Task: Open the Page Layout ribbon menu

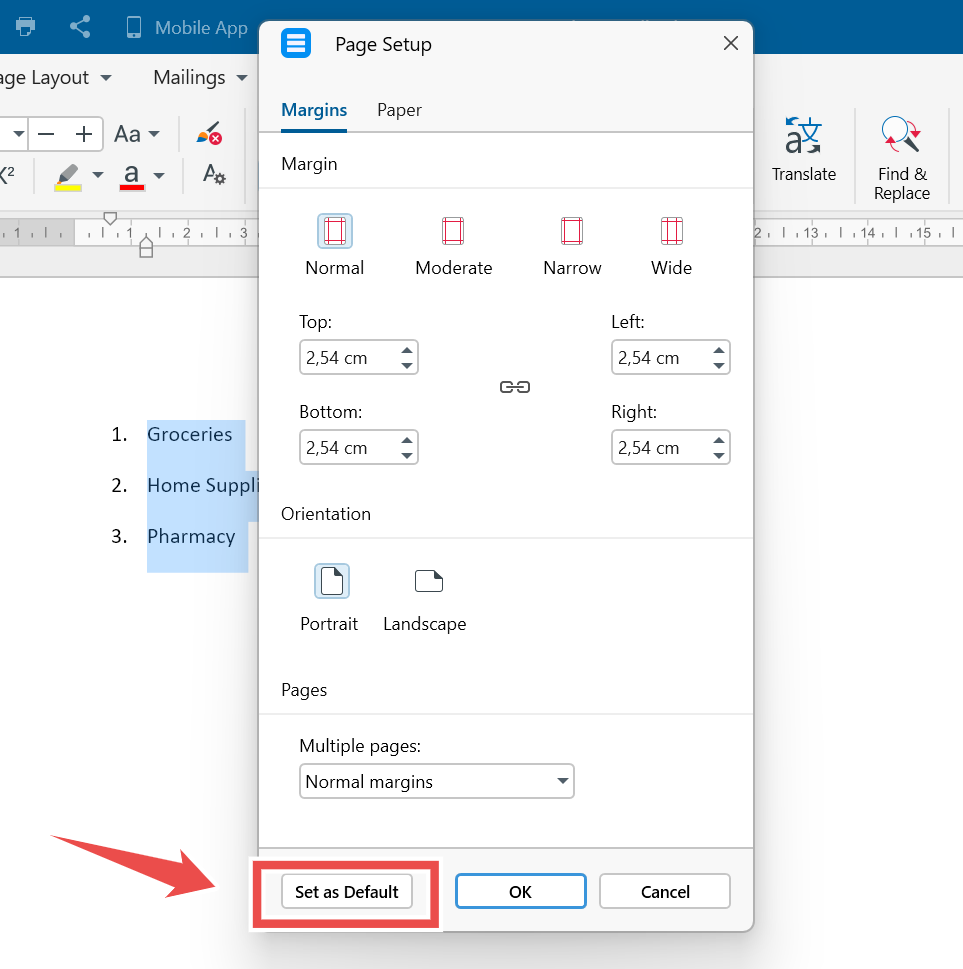Action: tap(56, 78)
